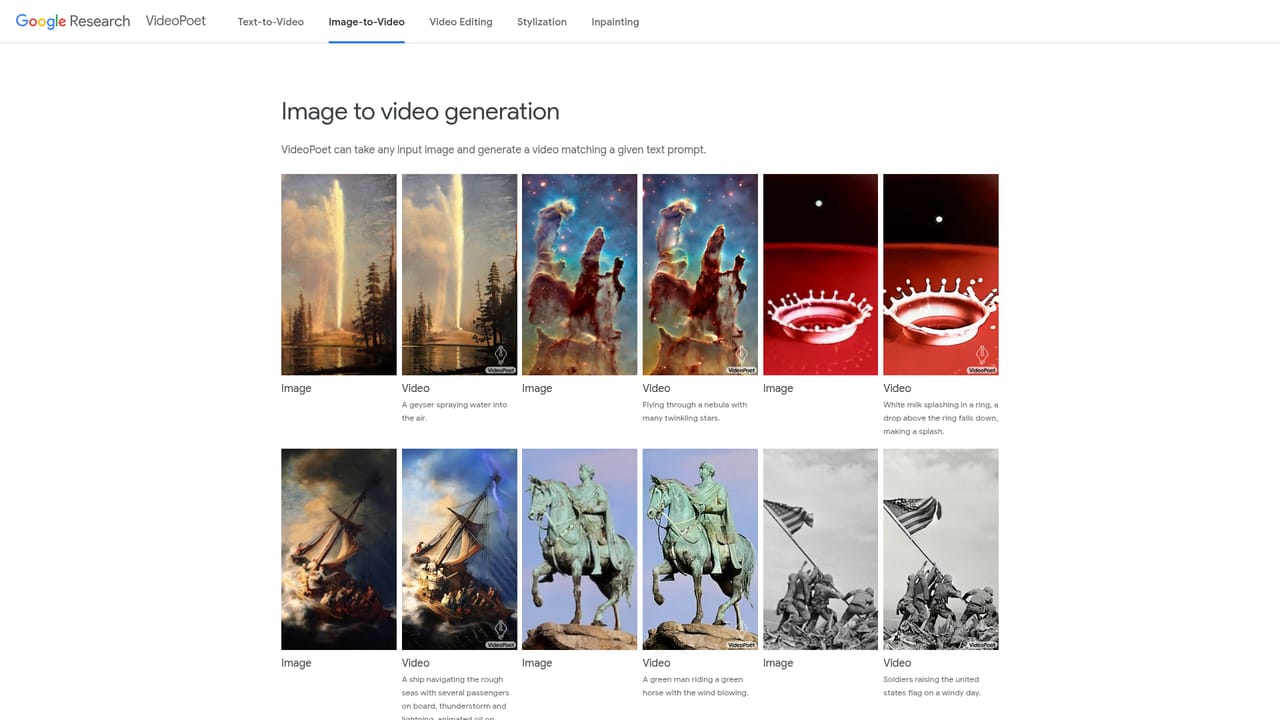Click the "A ship navigating the rough seas" caption
The height and width of the screenshot is (720, 1280).
pos(456,698)
